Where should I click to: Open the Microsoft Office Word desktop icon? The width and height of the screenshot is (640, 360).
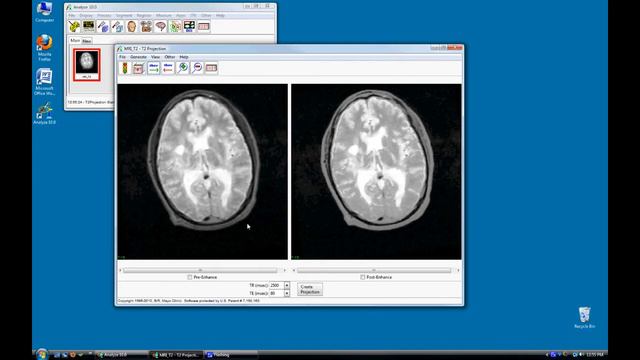[44, 82]
